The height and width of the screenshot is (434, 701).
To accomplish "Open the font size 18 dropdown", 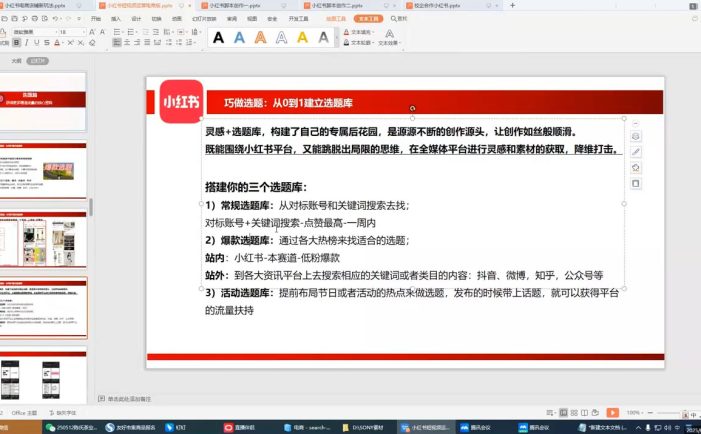I will pos(83,32).
